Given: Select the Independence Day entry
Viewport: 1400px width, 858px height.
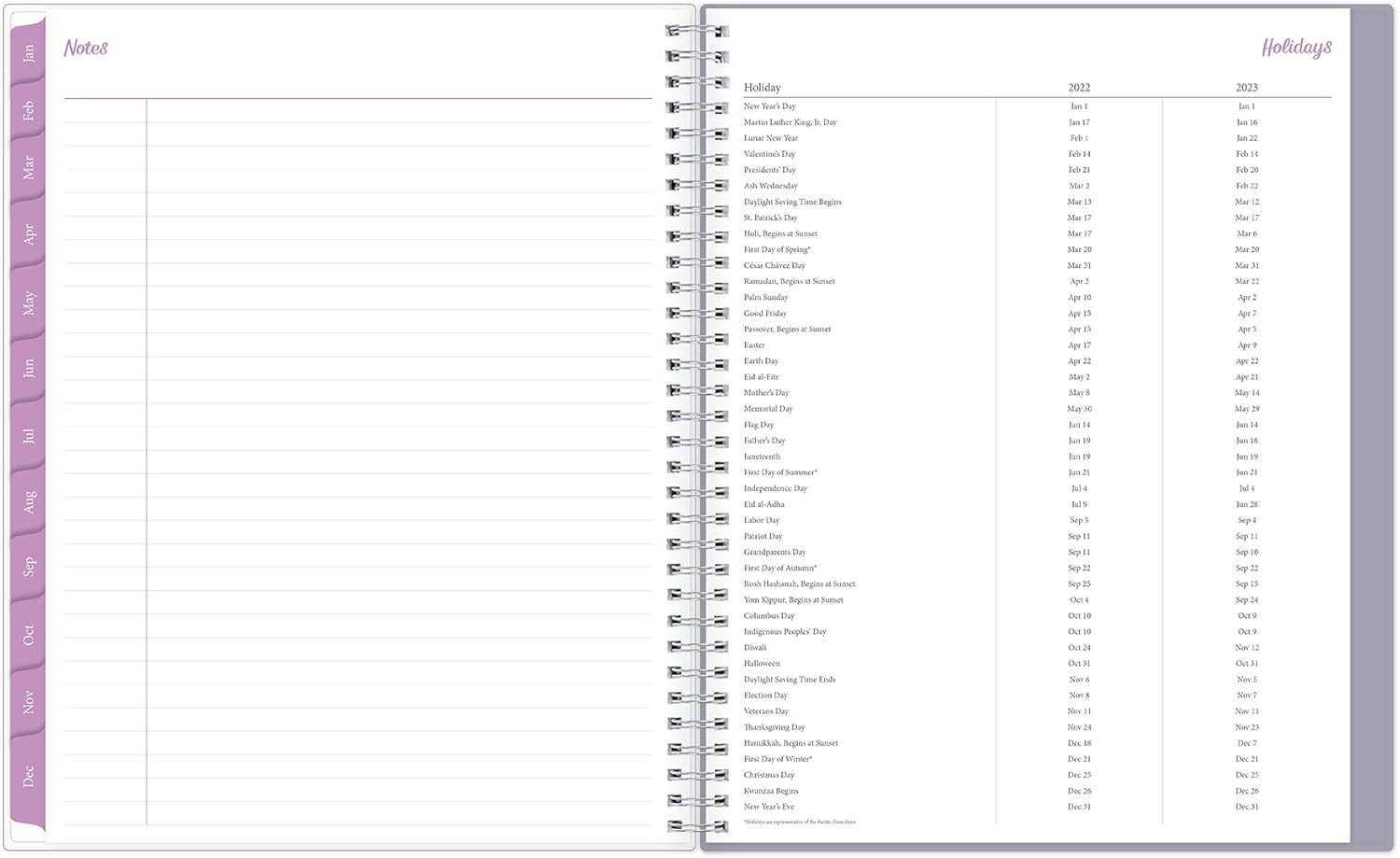Looking at the screenshot, I should click(x=776, y=488).
